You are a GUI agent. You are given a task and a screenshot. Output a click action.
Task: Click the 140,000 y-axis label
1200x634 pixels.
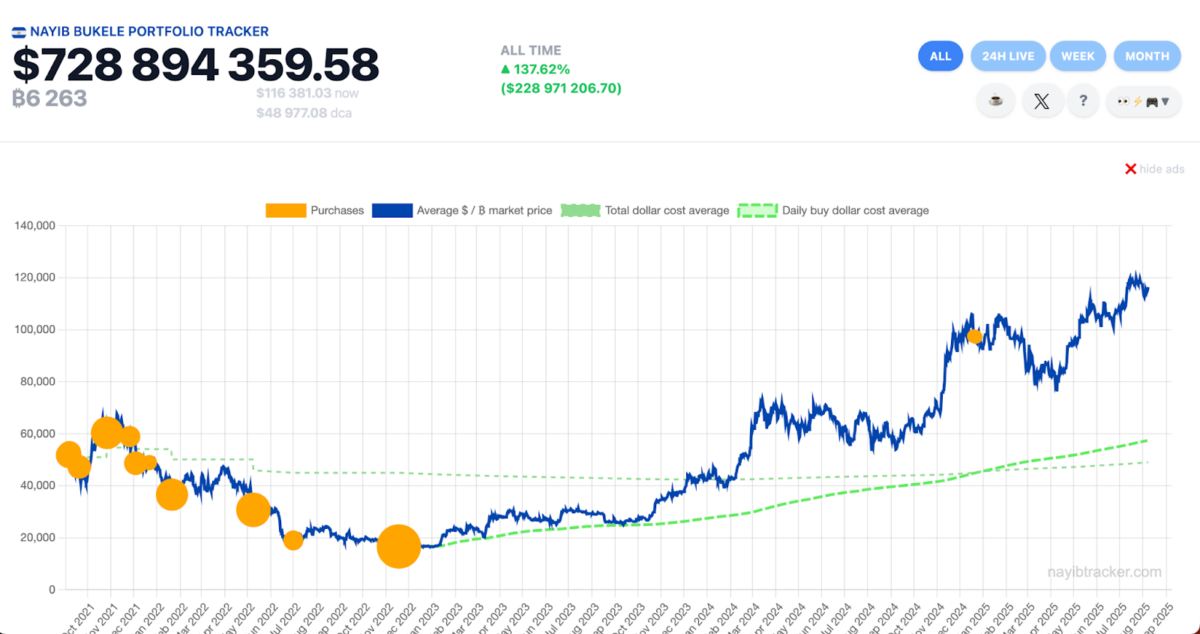[35, 226]
